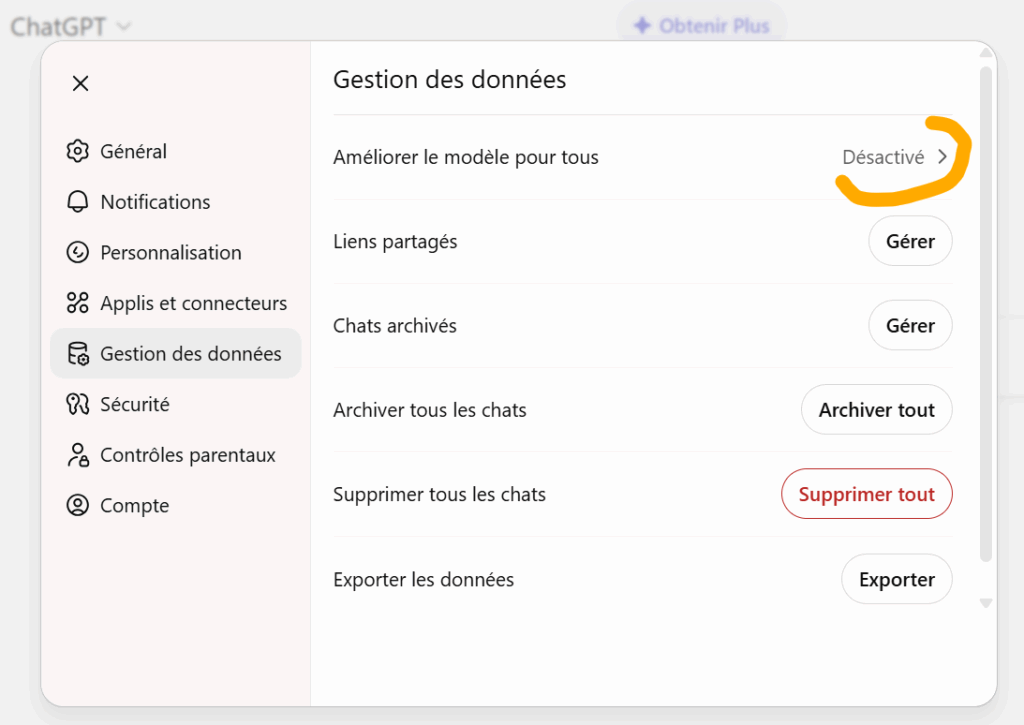Image resolution: width=1024 pixels, height=725 pixels.
Task: Select the Contrôles parentaux person icon
Action: click(78, 455)
